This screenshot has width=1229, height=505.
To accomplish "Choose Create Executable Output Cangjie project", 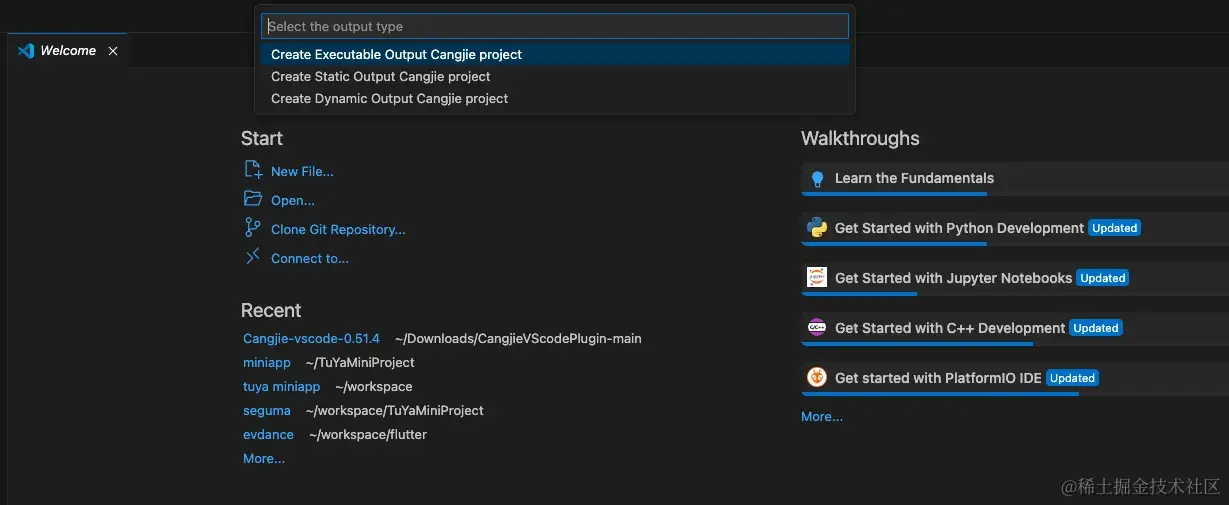I will click(x=555, y=54).
